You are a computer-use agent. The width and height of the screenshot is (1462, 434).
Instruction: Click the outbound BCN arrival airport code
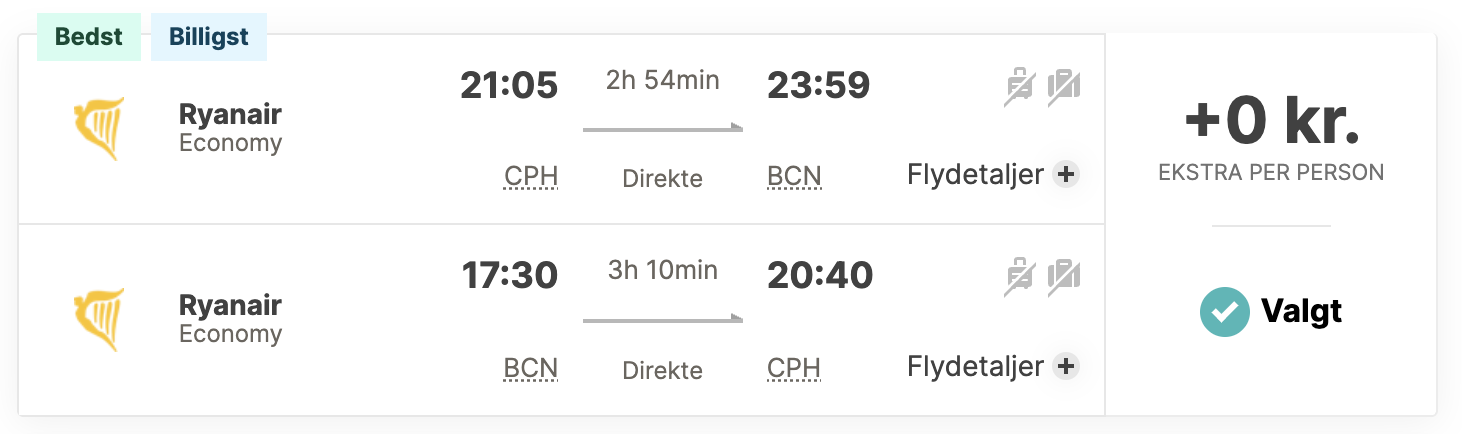(x=794, y=177)
